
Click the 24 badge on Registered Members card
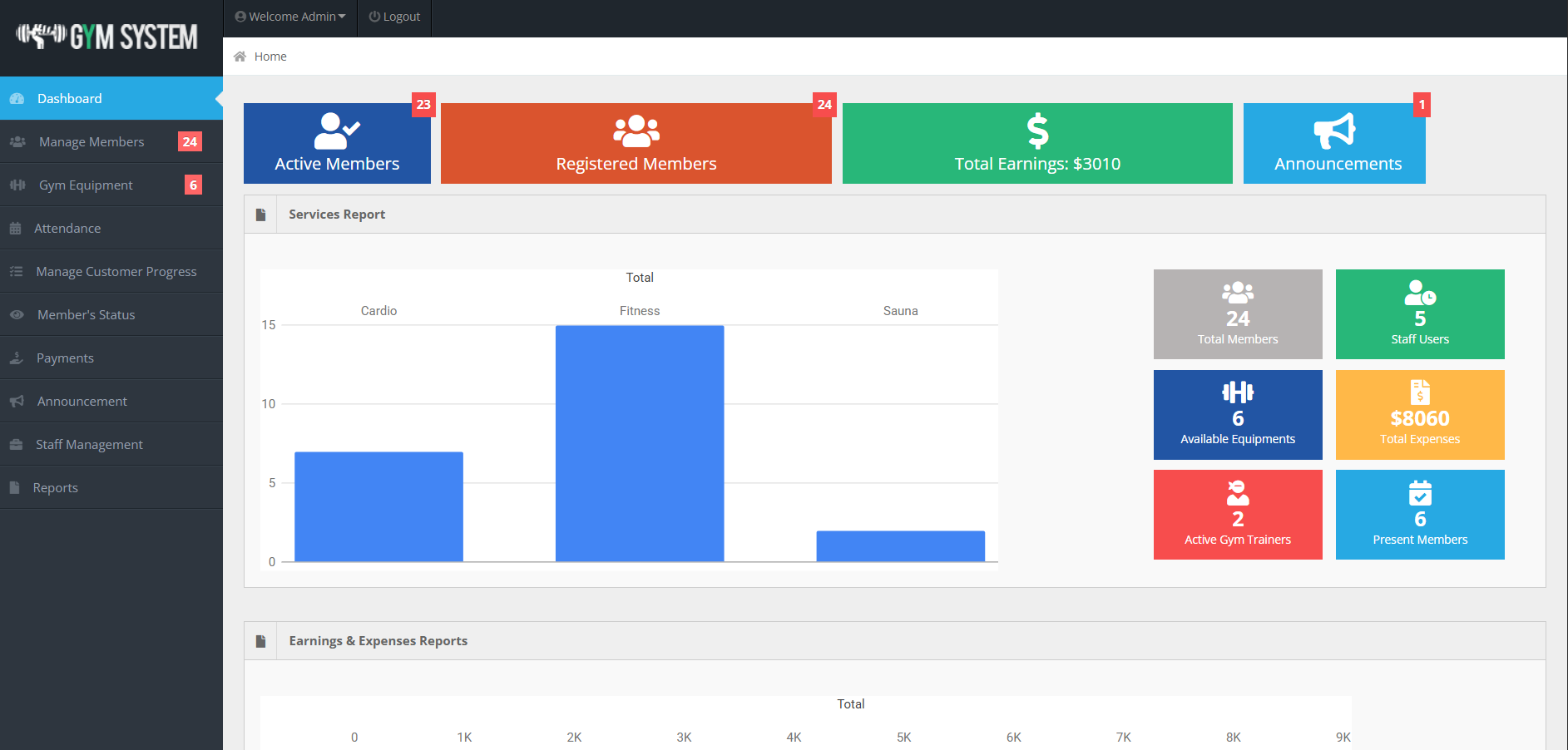[824, 104]
